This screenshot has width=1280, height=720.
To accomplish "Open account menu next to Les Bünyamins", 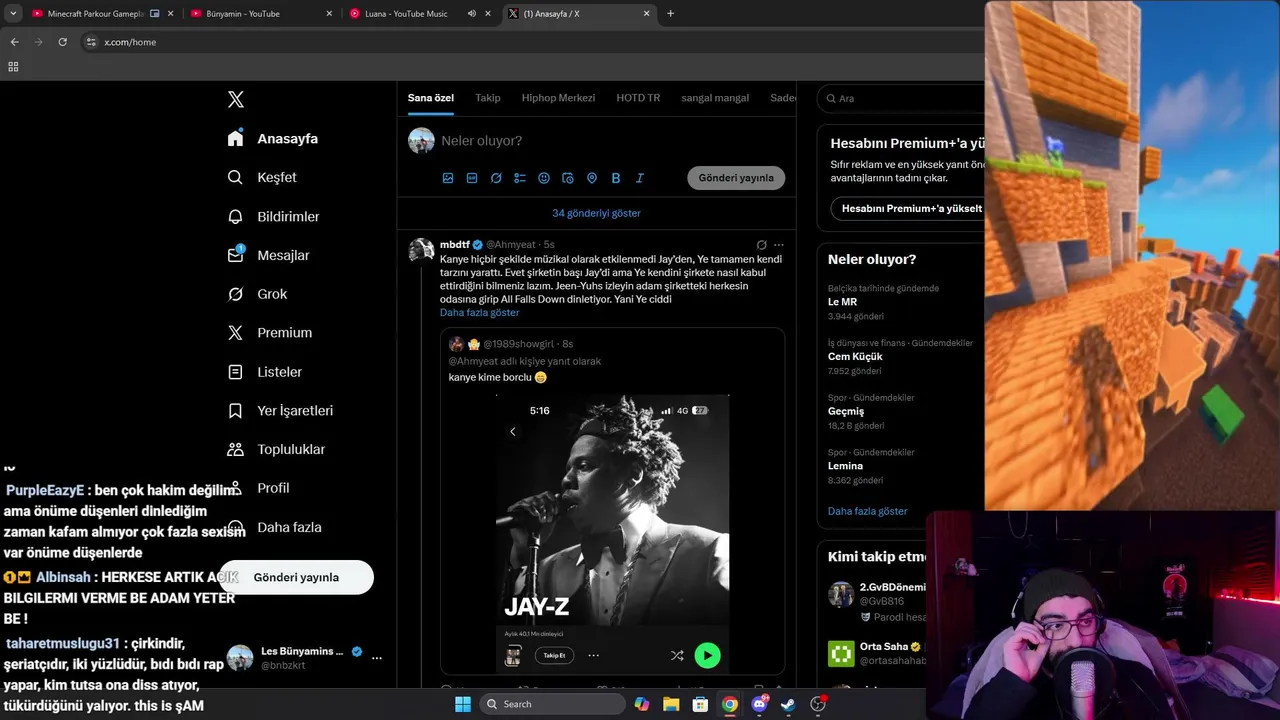I will point(377,658).
